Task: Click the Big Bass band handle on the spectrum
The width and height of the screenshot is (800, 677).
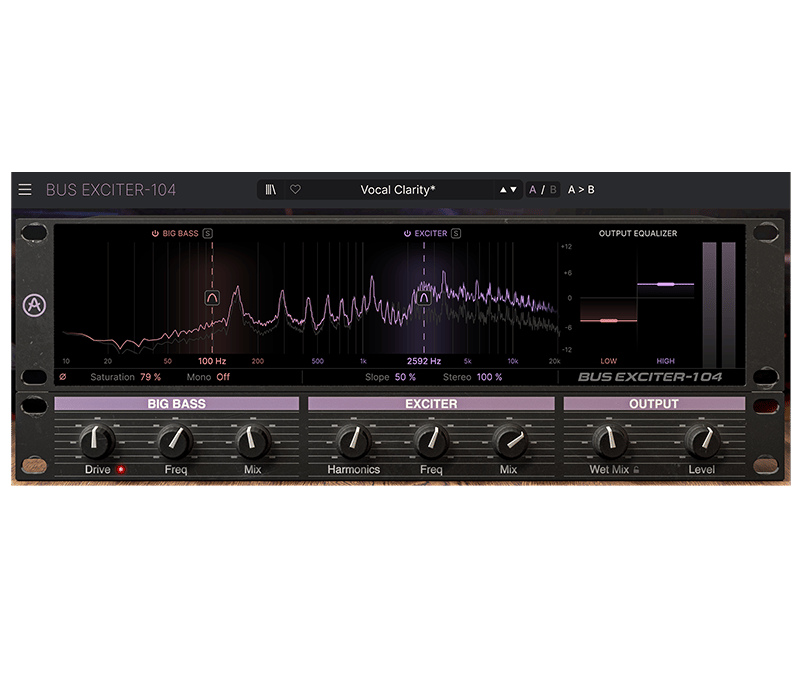Action: pyautogui.click(x=212, y=297)
